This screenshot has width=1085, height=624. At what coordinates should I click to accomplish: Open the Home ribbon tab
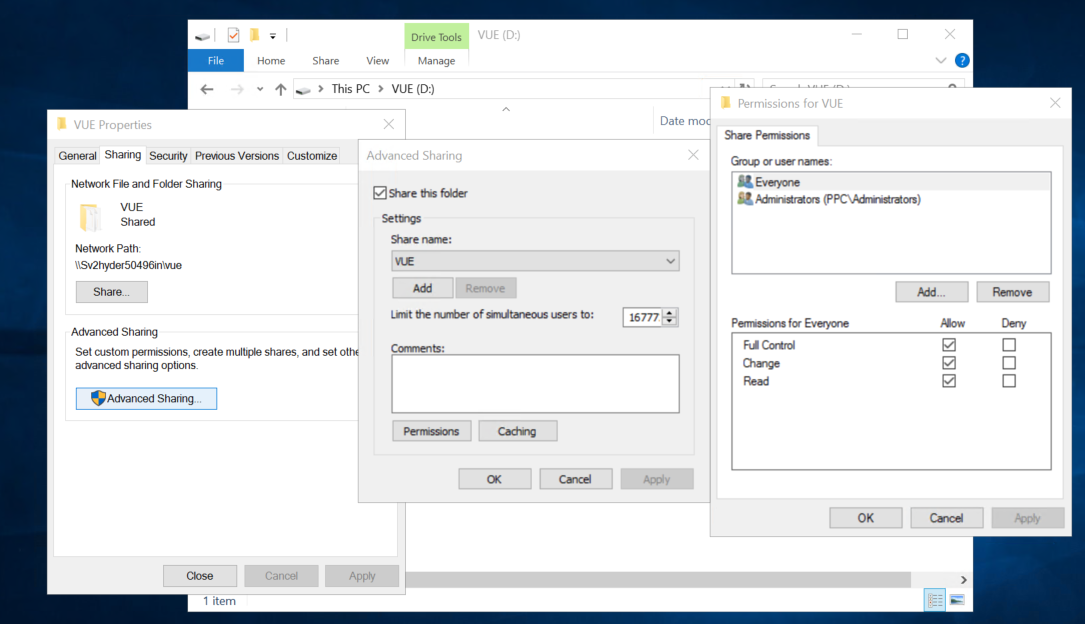coord(271,61)
